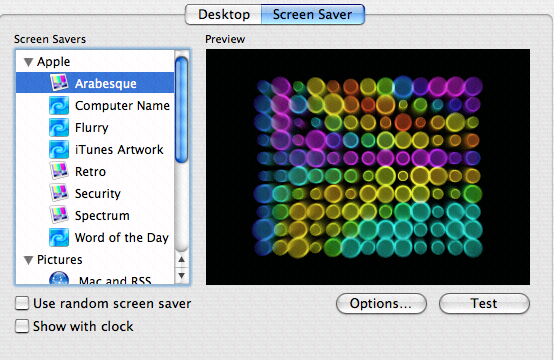Image resolution: width=554 pixels, height=360 pixels.
Task: Select the Arabesque list row text
Action: click(106, 84)
